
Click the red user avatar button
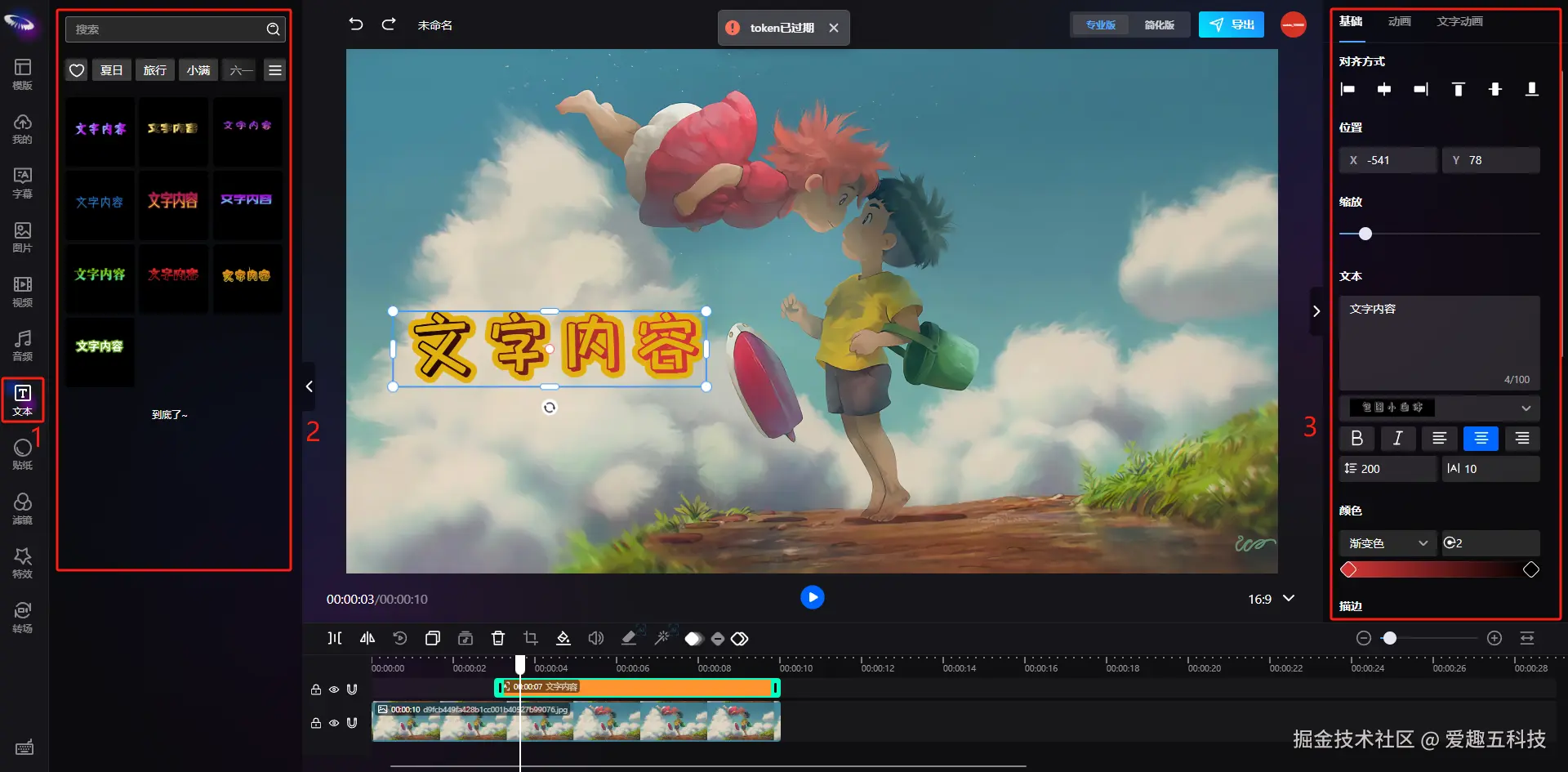[1294, 25]
